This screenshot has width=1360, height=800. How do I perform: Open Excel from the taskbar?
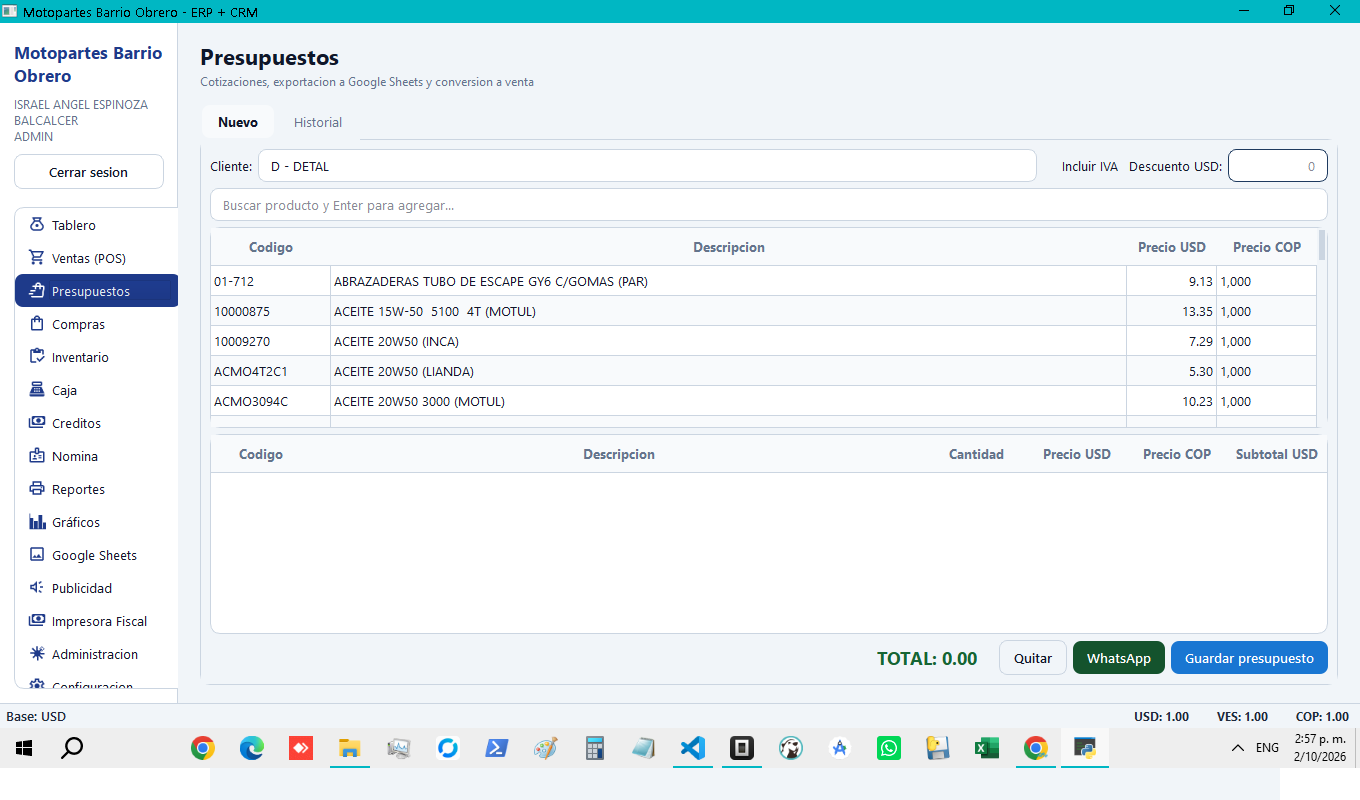click(986, 748)
